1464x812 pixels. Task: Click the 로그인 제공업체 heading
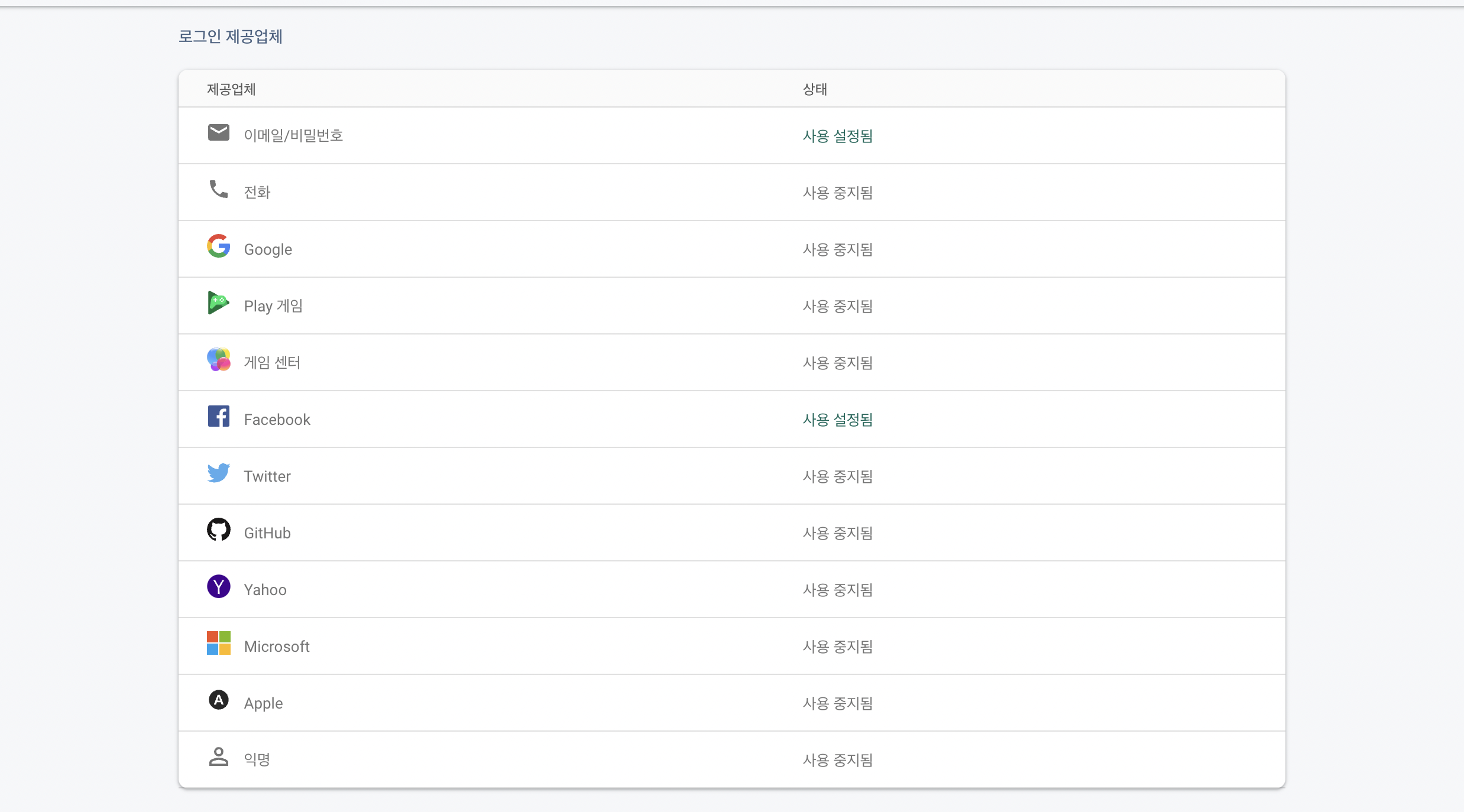[231, 37]
